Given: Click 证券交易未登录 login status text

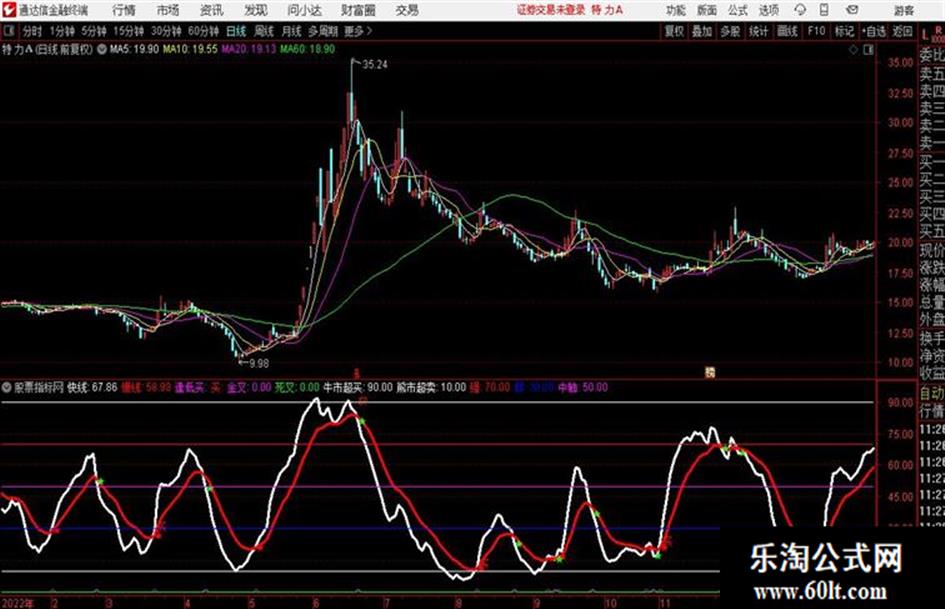Looking at the screenshot, I should click(x=551, y=10).
